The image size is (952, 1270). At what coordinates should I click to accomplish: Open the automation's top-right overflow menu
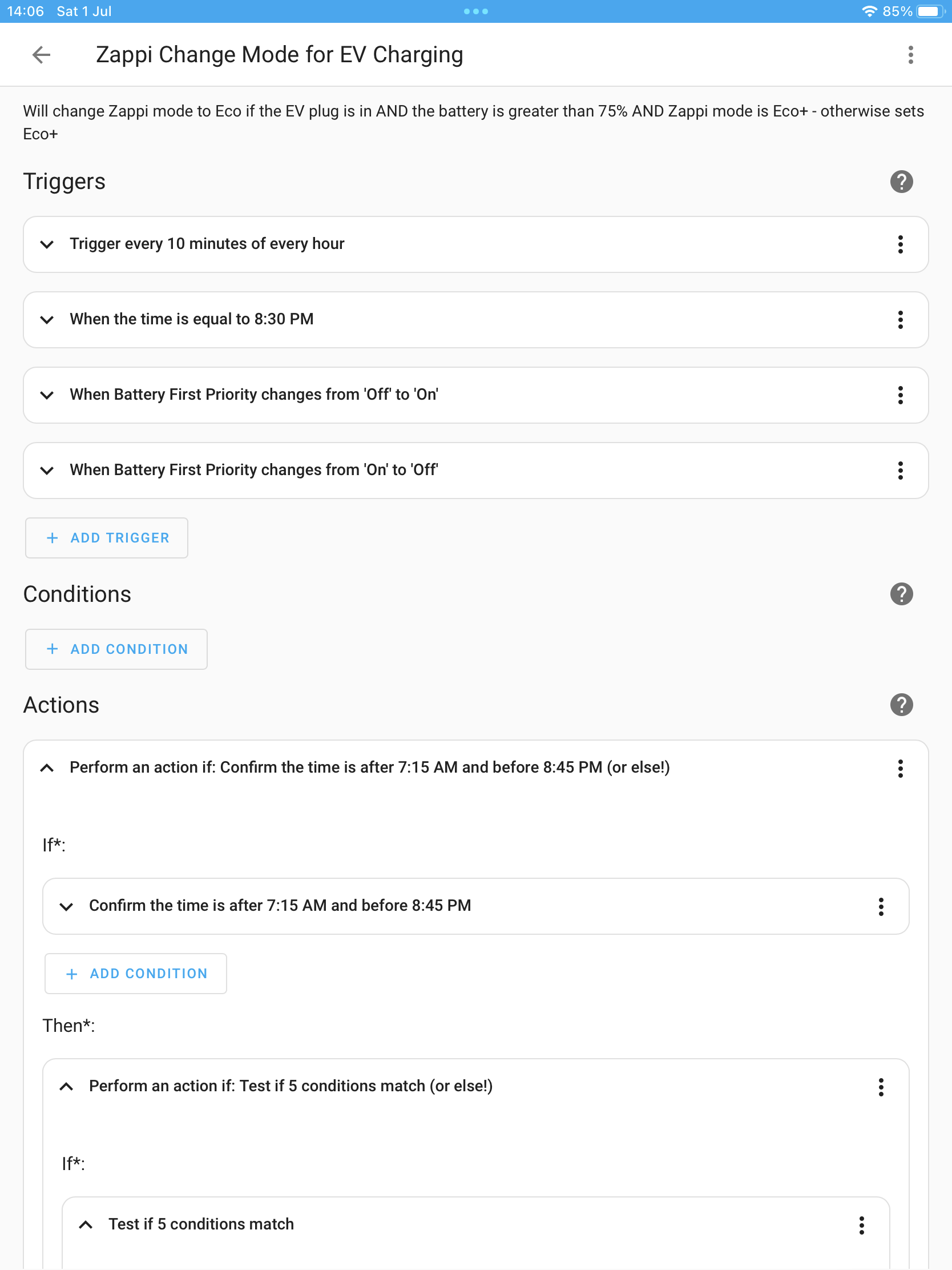910,55
